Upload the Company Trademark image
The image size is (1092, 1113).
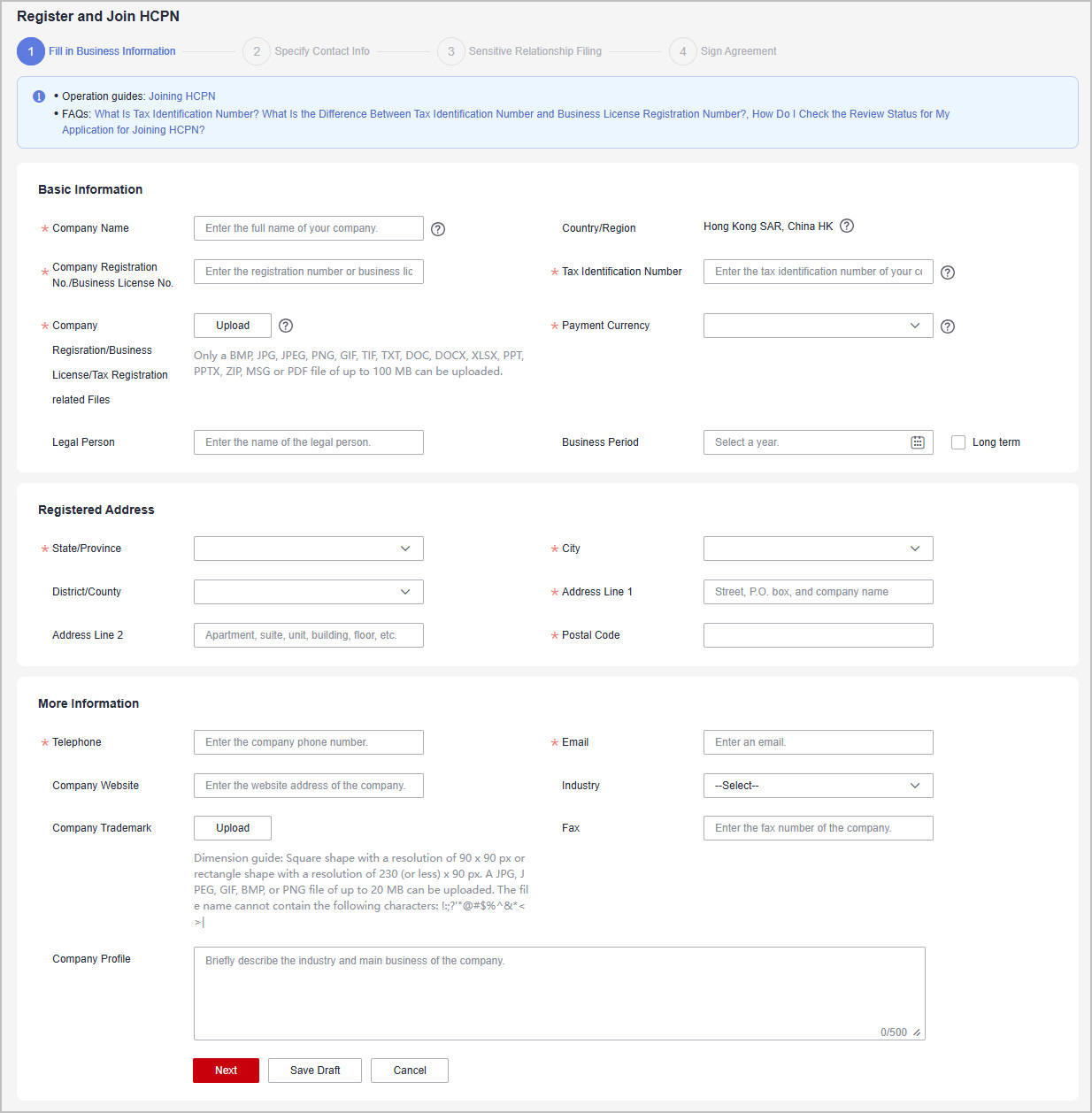[233, 828]
